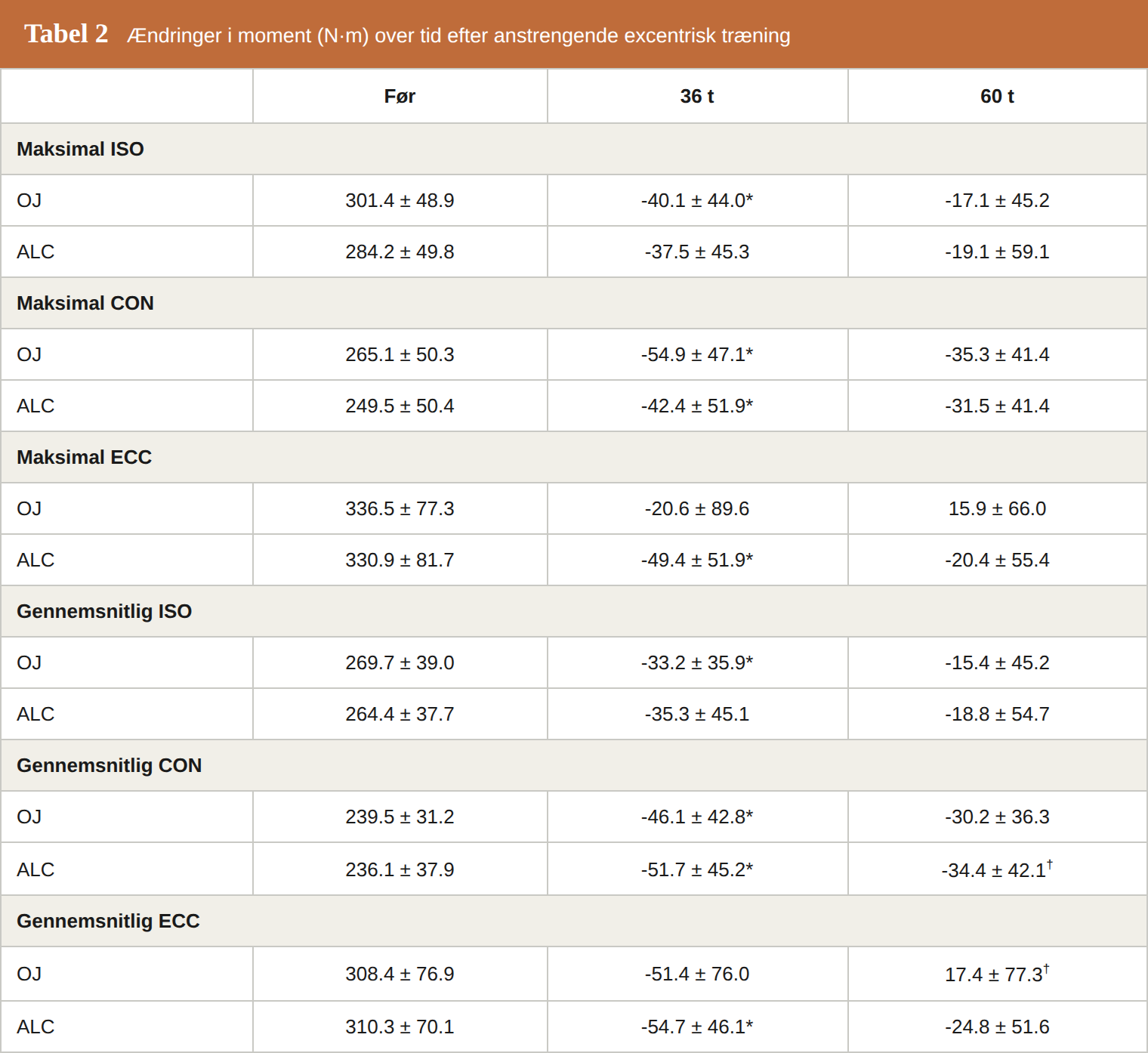Select cell with value 15.9 ± 66.0

click(997, 508)
